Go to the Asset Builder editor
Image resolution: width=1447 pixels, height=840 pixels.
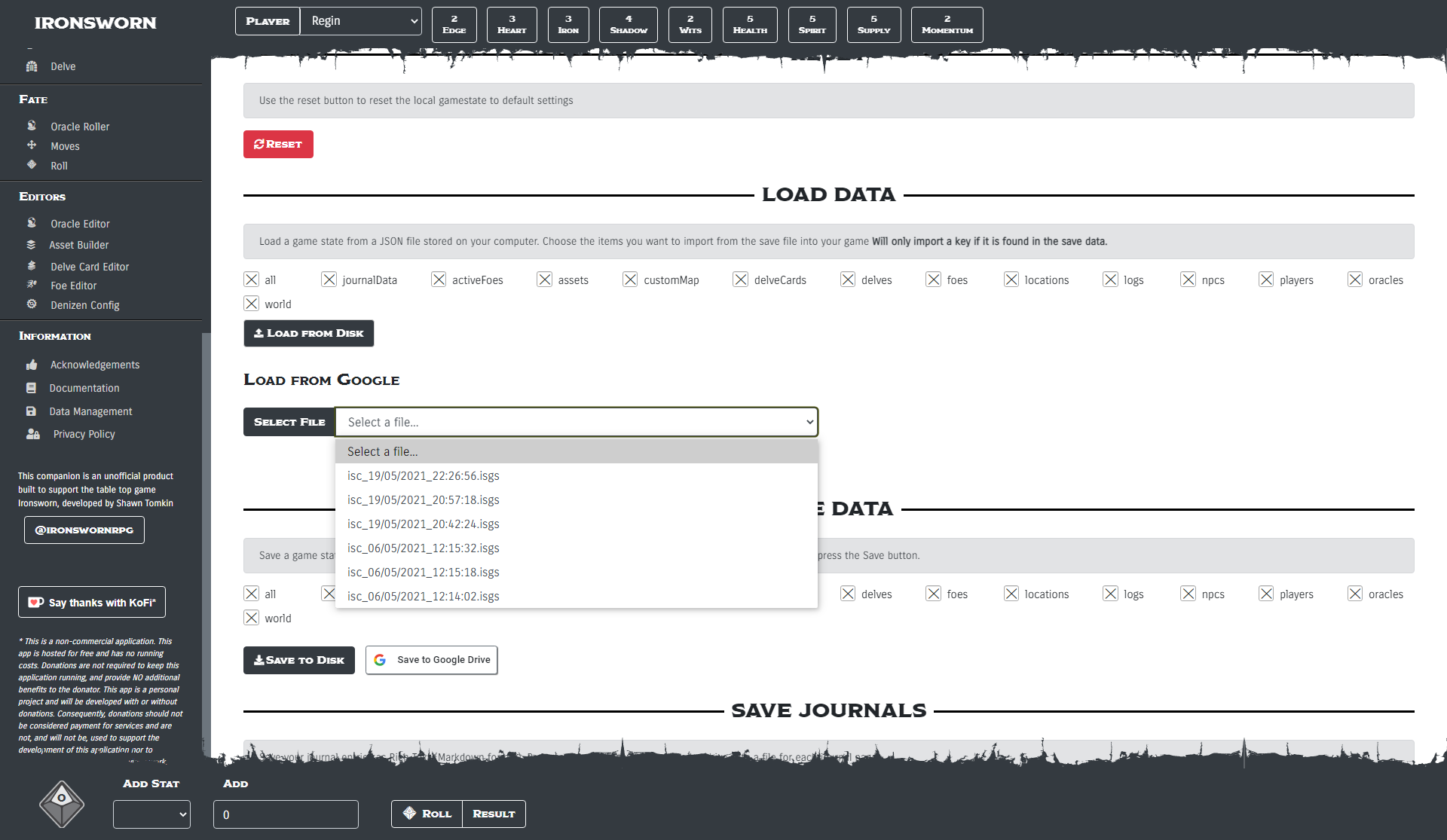pos(79,245)
